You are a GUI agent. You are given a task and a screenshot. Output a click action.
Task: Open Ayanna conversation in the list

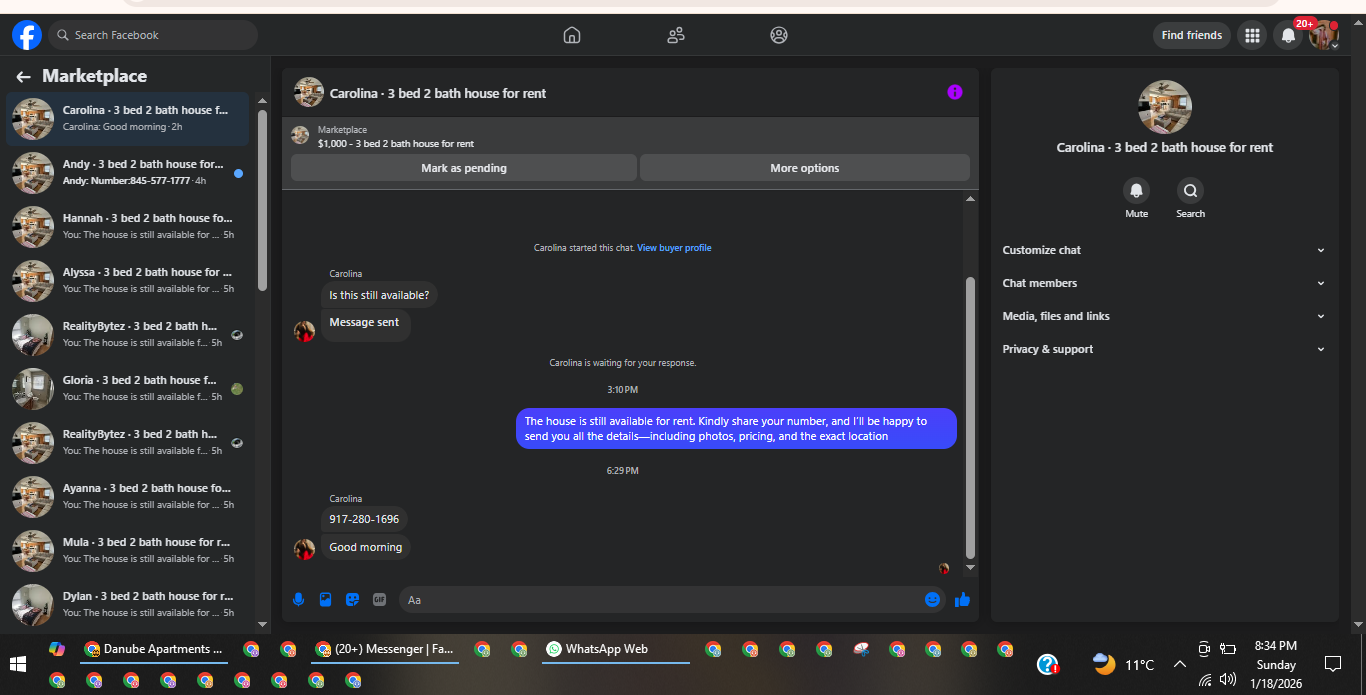128,497
